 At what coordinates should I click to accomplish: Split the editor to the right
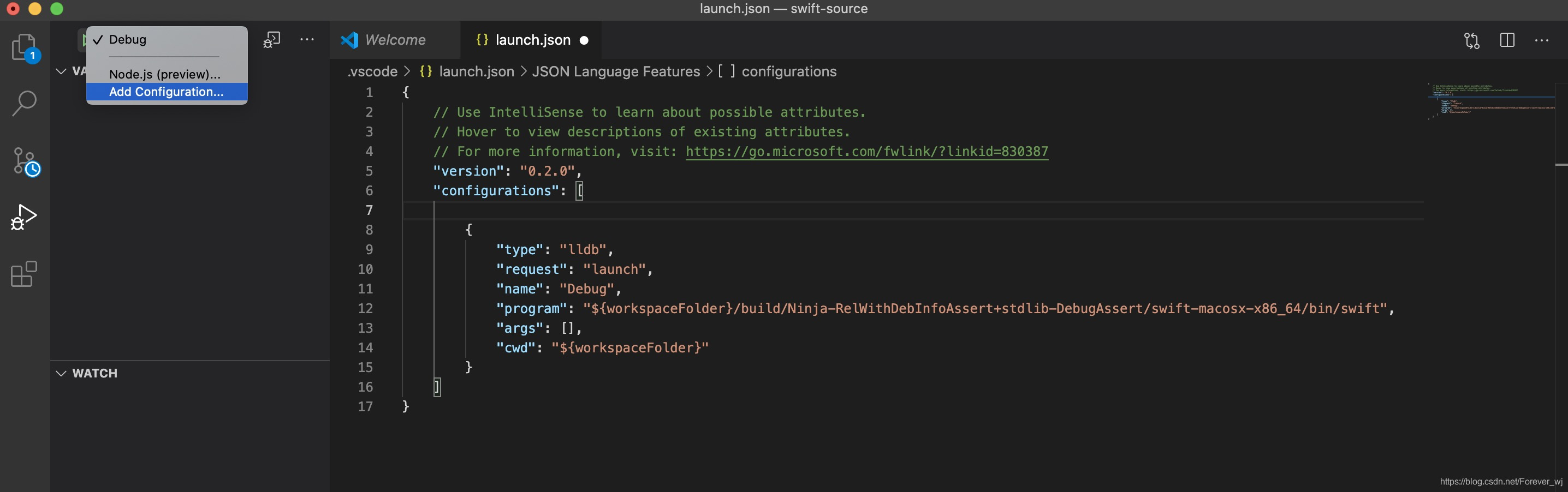coord(1507,40)
